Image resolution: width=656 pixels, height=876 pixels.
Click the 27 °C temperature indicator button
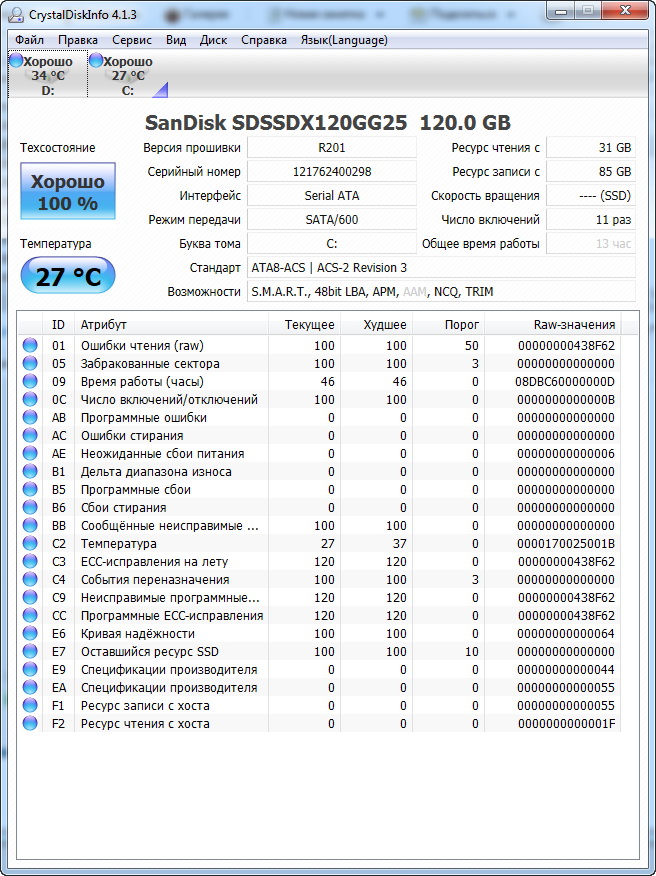coord(68,277)
